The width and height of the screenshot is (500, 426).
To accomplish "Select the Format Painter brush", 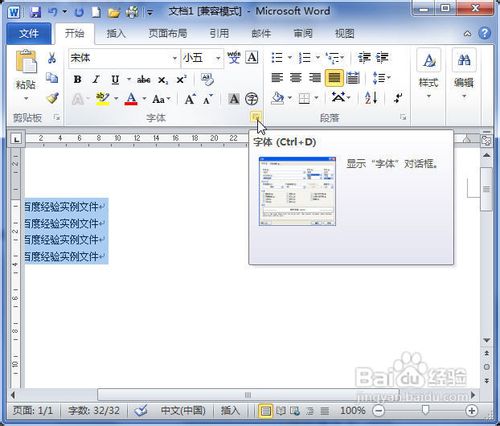I will tap(52, 98).
